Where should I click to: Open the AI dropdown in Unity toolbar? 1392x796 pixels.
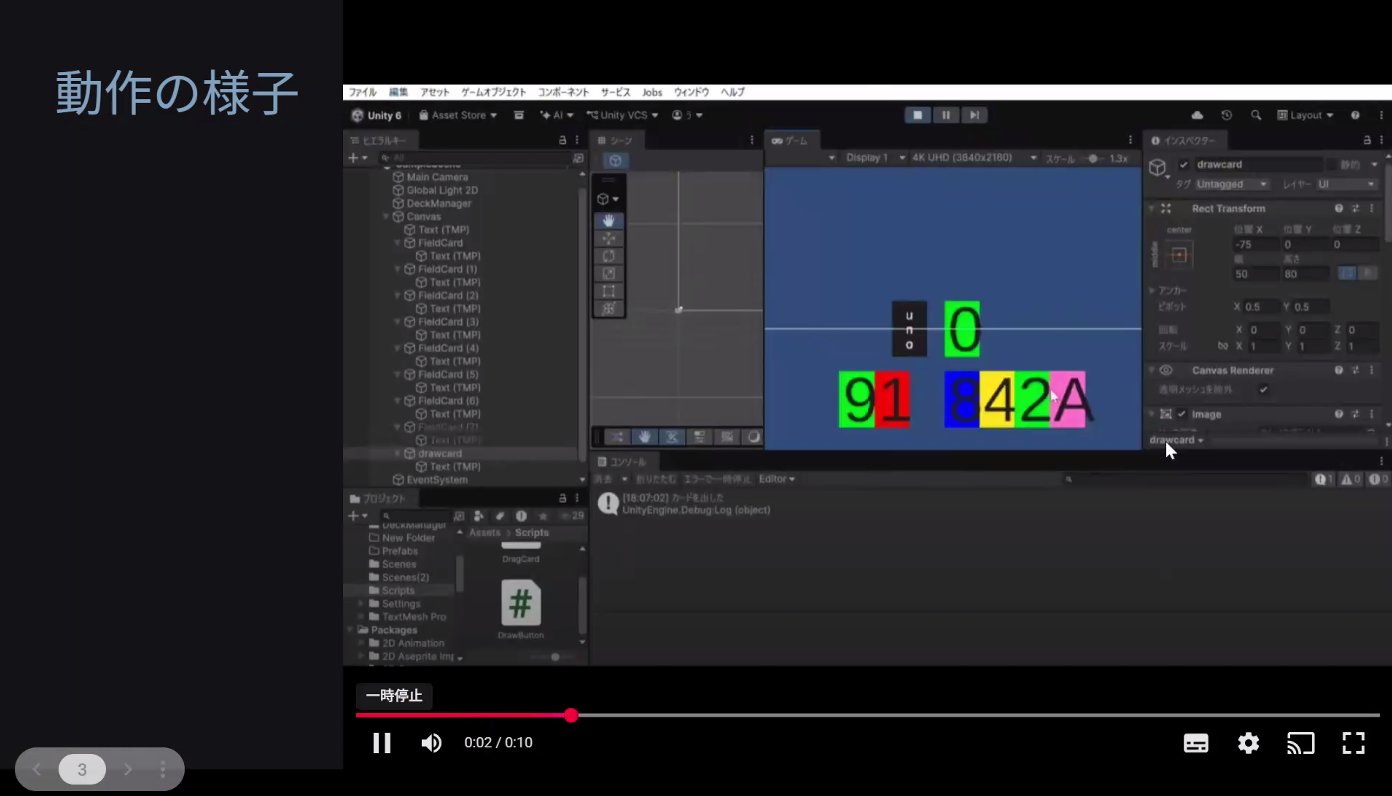557,115
